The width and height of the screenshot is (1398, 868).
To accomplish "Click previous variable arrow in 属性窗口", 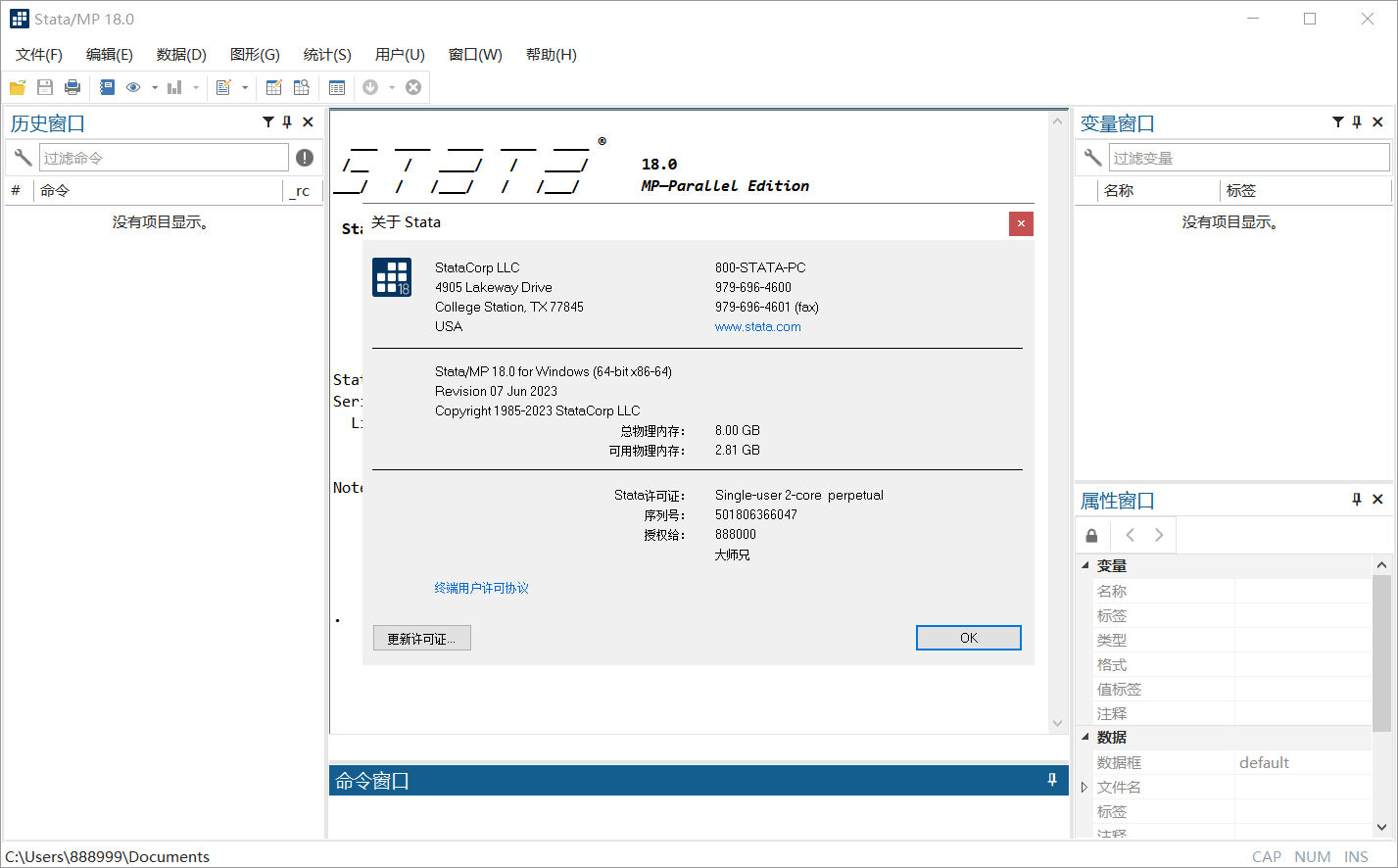I will coord(1131,535).
